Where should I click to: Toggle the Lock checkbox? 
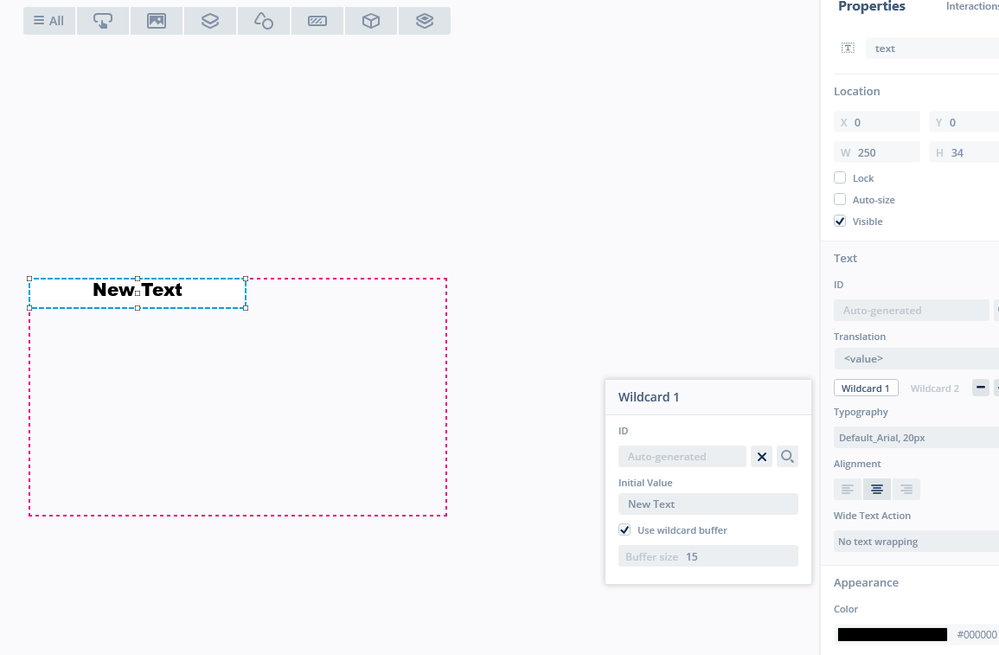pos(840,178)
